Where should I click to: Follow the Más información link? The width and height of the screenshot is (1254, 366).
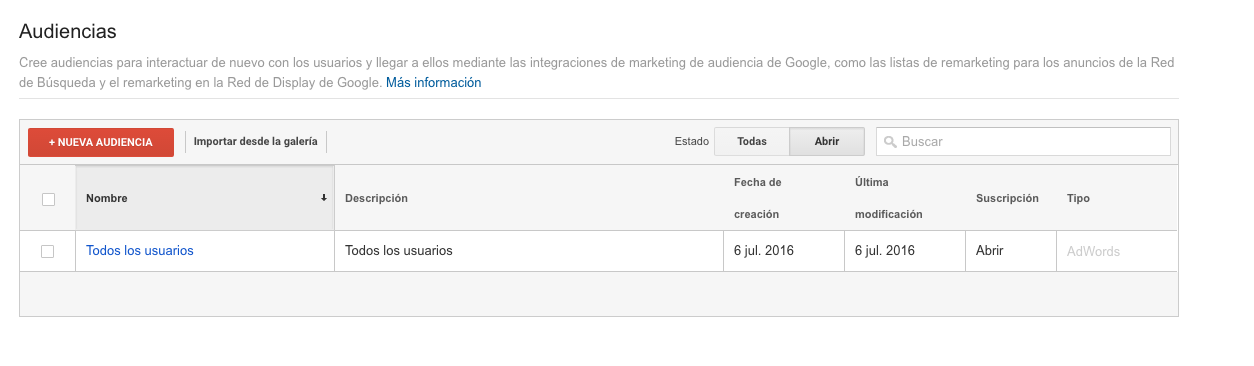434,83
